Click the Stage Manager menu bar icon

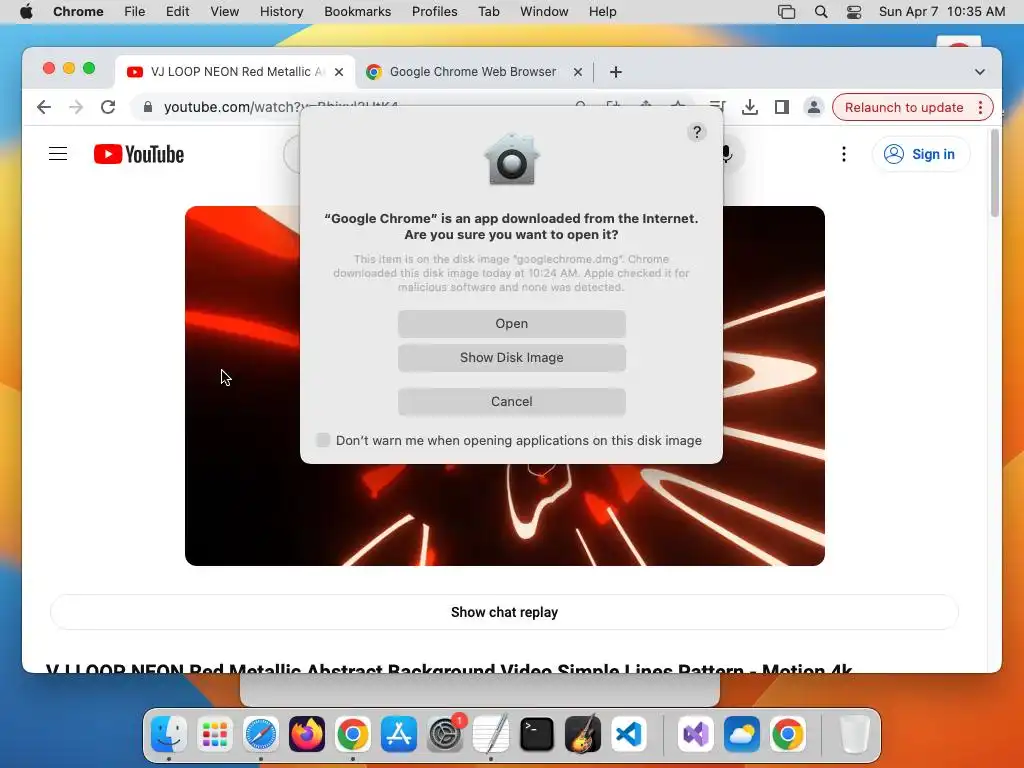coord(786,12)
